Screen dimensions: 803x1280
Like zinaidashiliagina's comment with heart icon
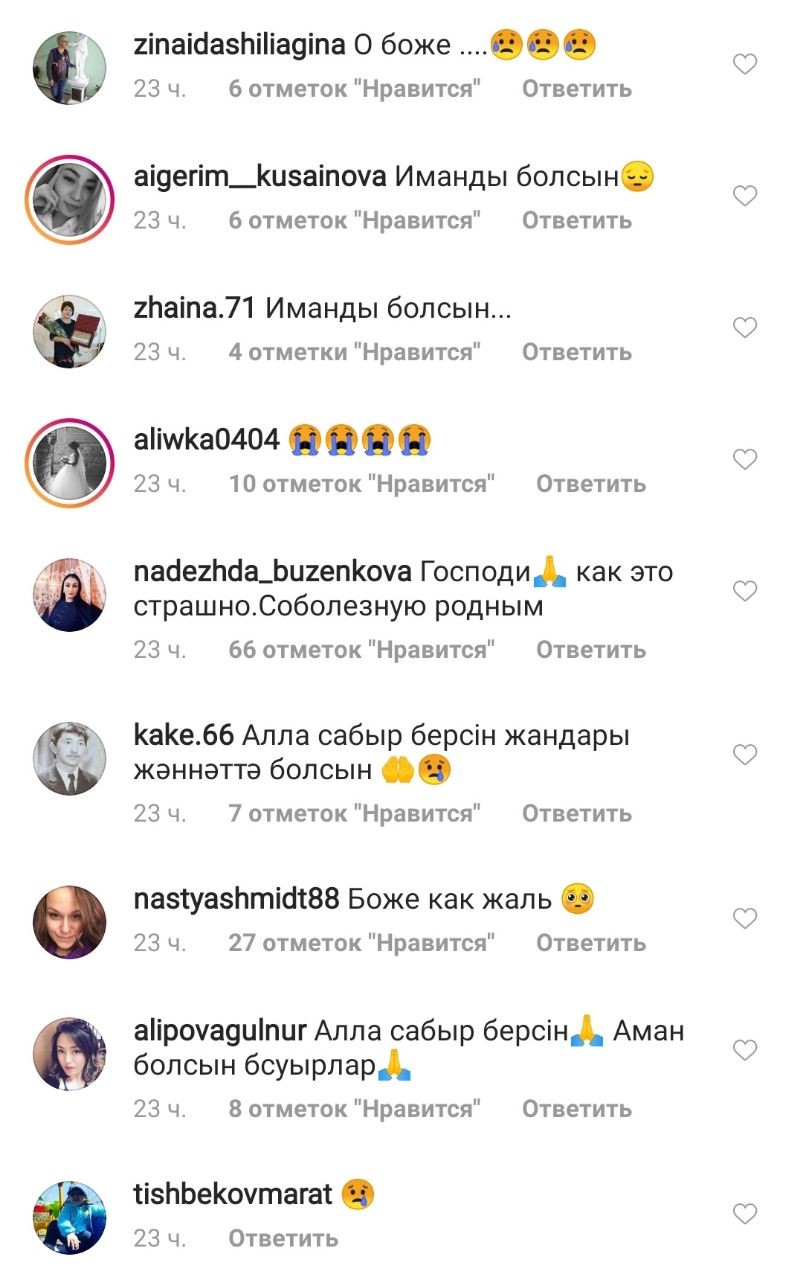pos(745,65)
